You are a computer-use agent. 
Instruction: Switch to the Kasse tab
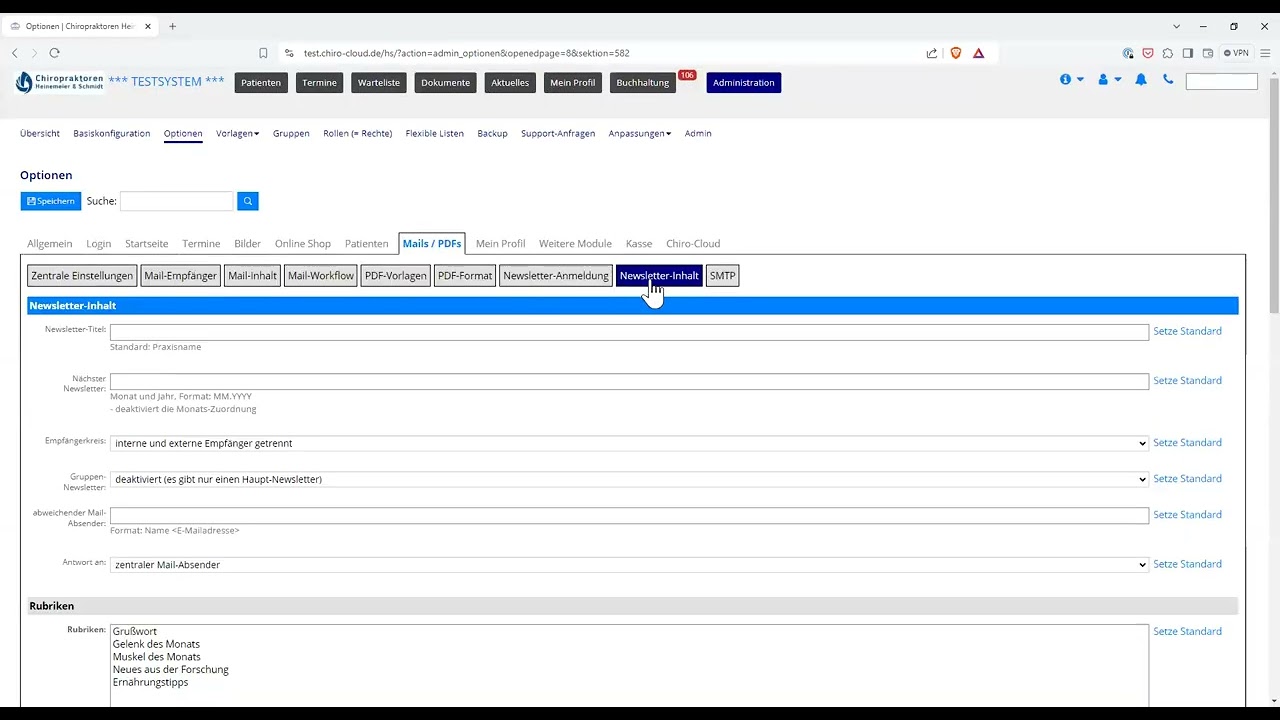(639, 243)
